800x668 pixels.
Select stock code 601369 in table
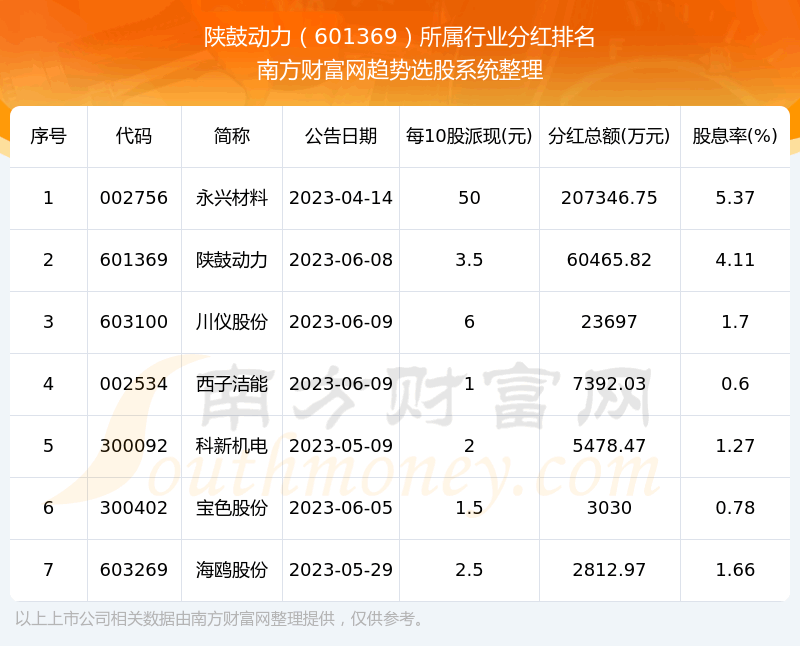tap(134, 260)
